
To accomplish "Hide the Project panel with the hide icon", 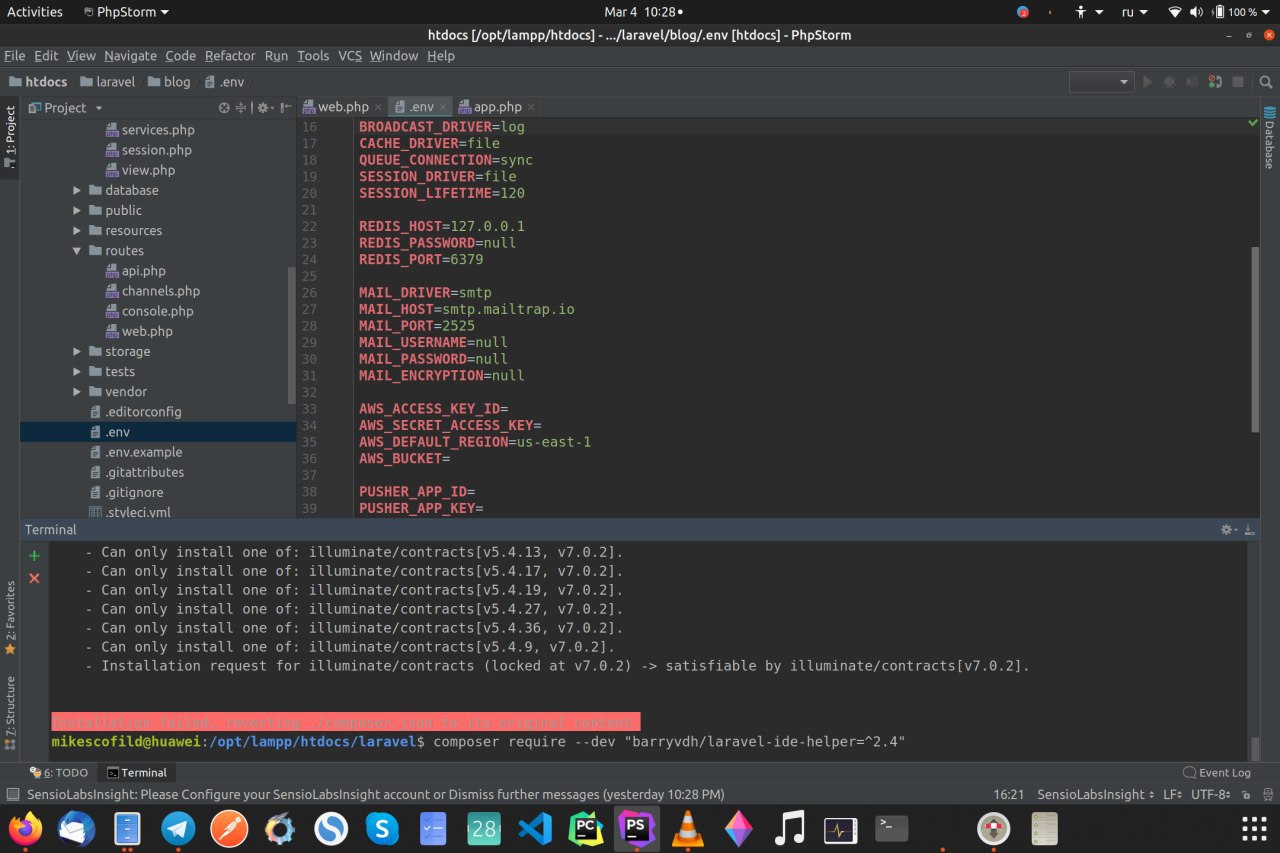I will point(286,108).
